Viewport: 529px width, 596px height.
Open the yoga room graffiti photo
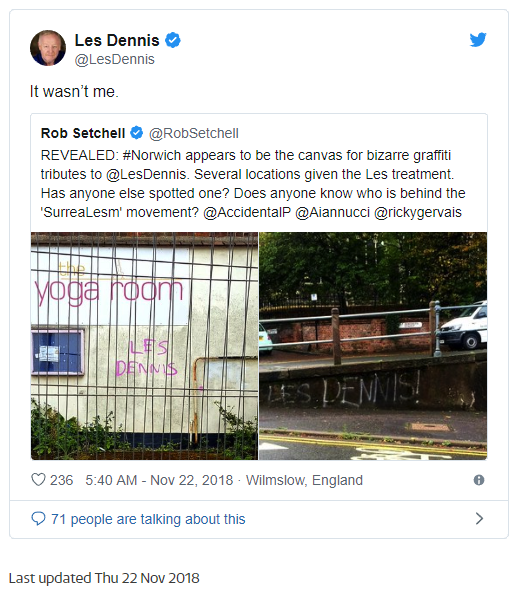[144, 346]
